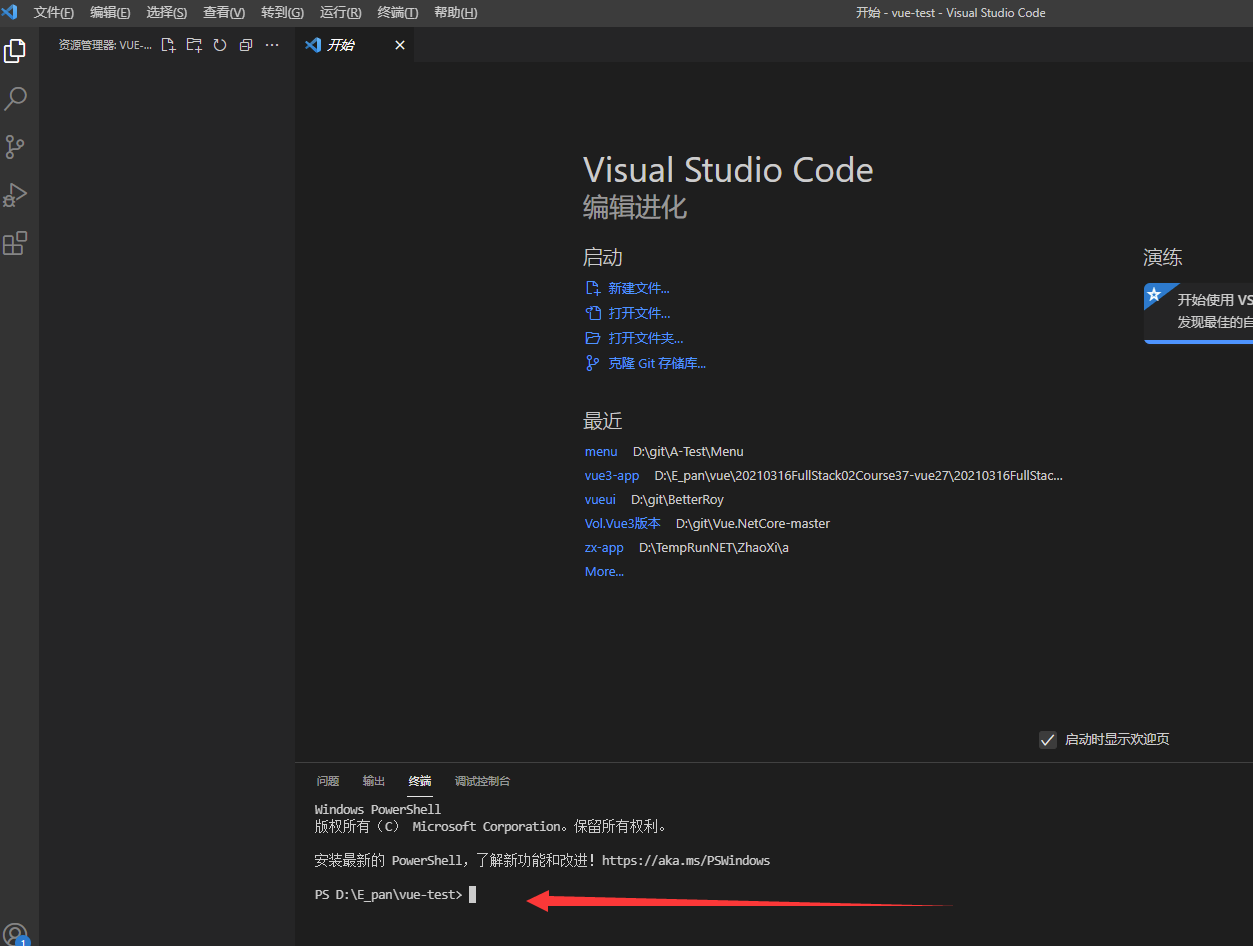Click 克隆 Git 存储库 link
This screenshot has height=946, width=1253.
tap(656, 363)
